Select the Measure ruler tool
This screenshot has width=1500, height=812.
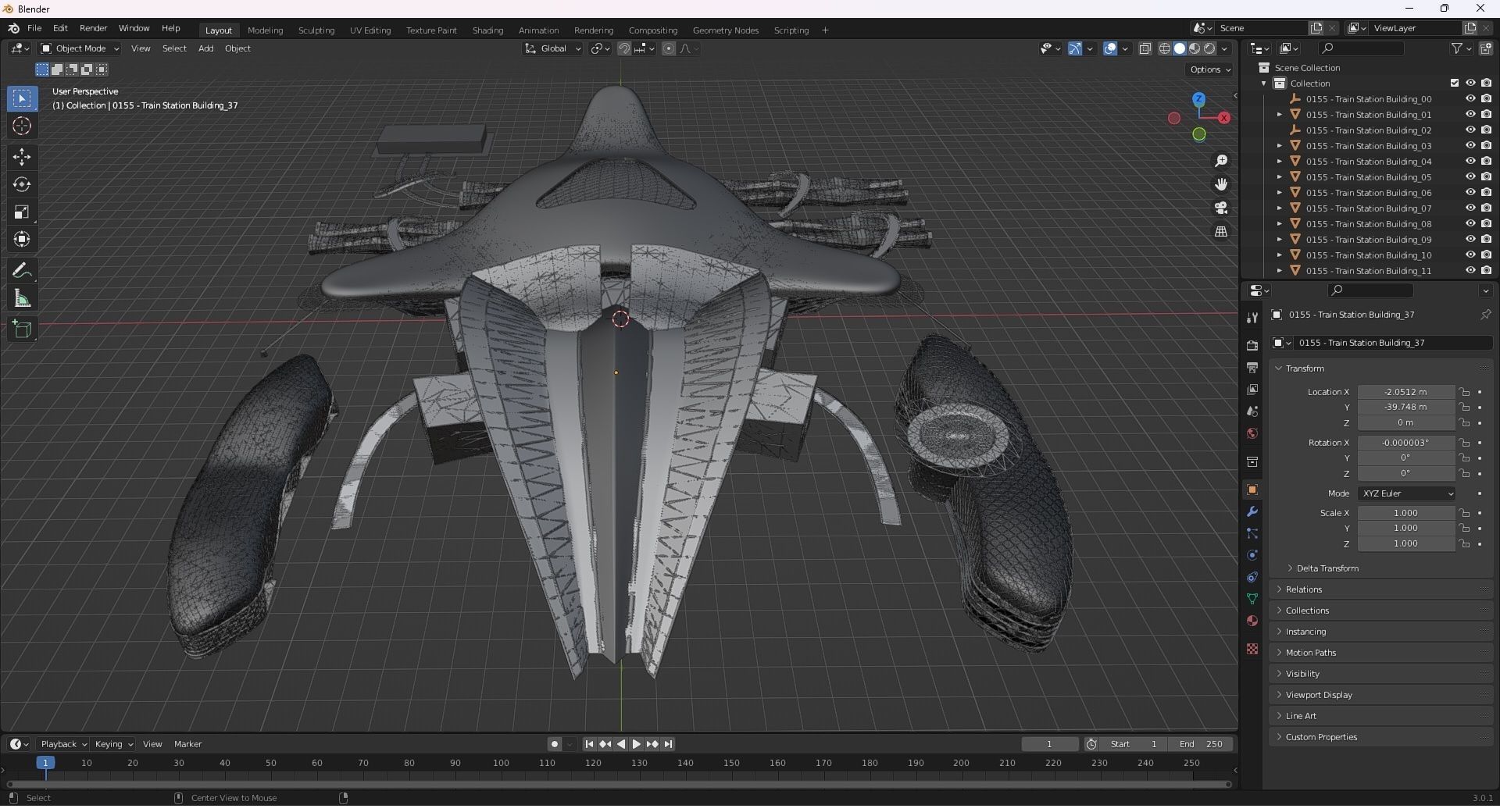(x=22, y=298)
